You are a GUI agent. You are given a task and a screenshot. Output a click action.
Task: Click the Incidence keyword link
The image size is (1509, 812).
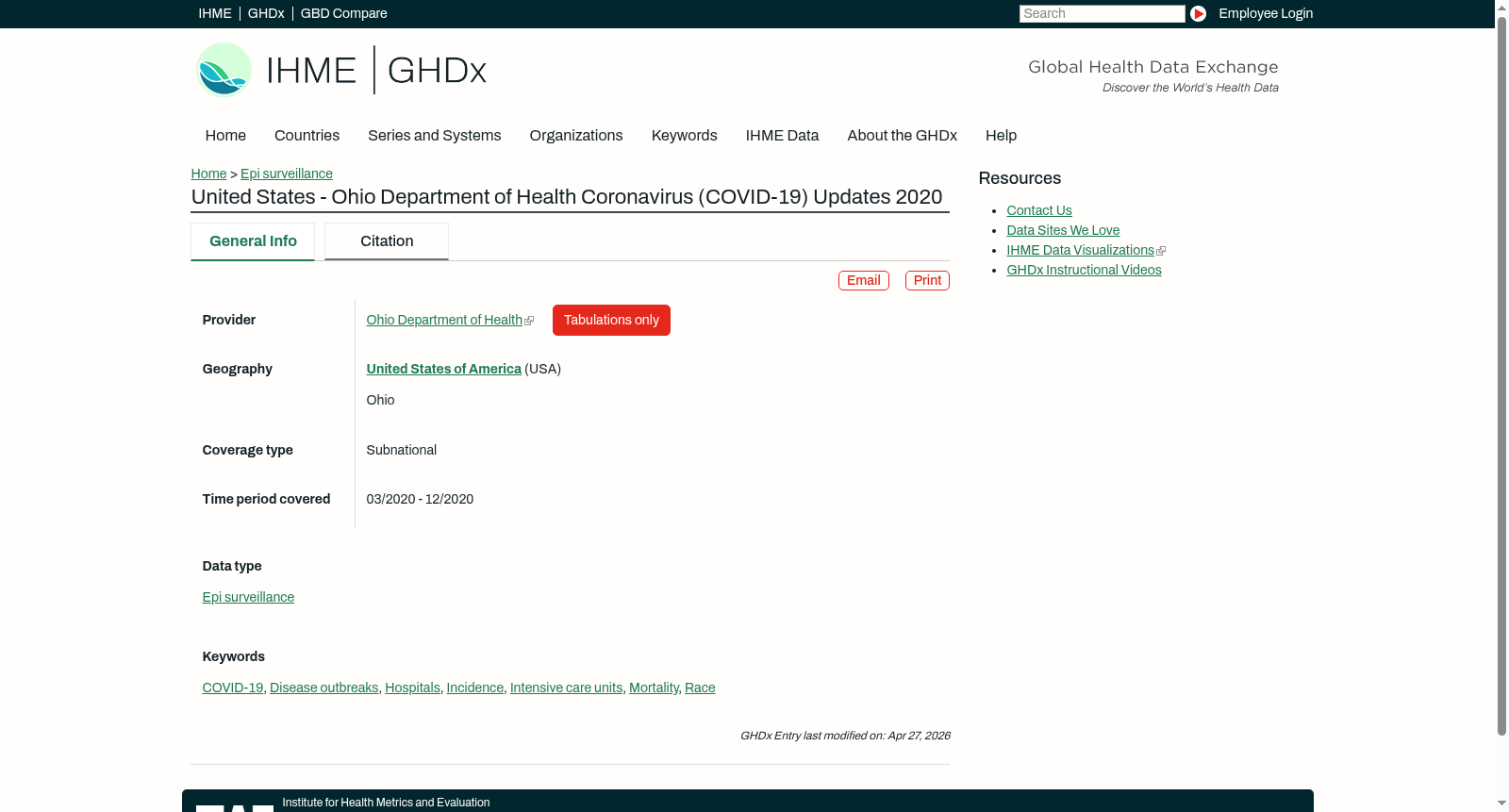coord(474,688)
